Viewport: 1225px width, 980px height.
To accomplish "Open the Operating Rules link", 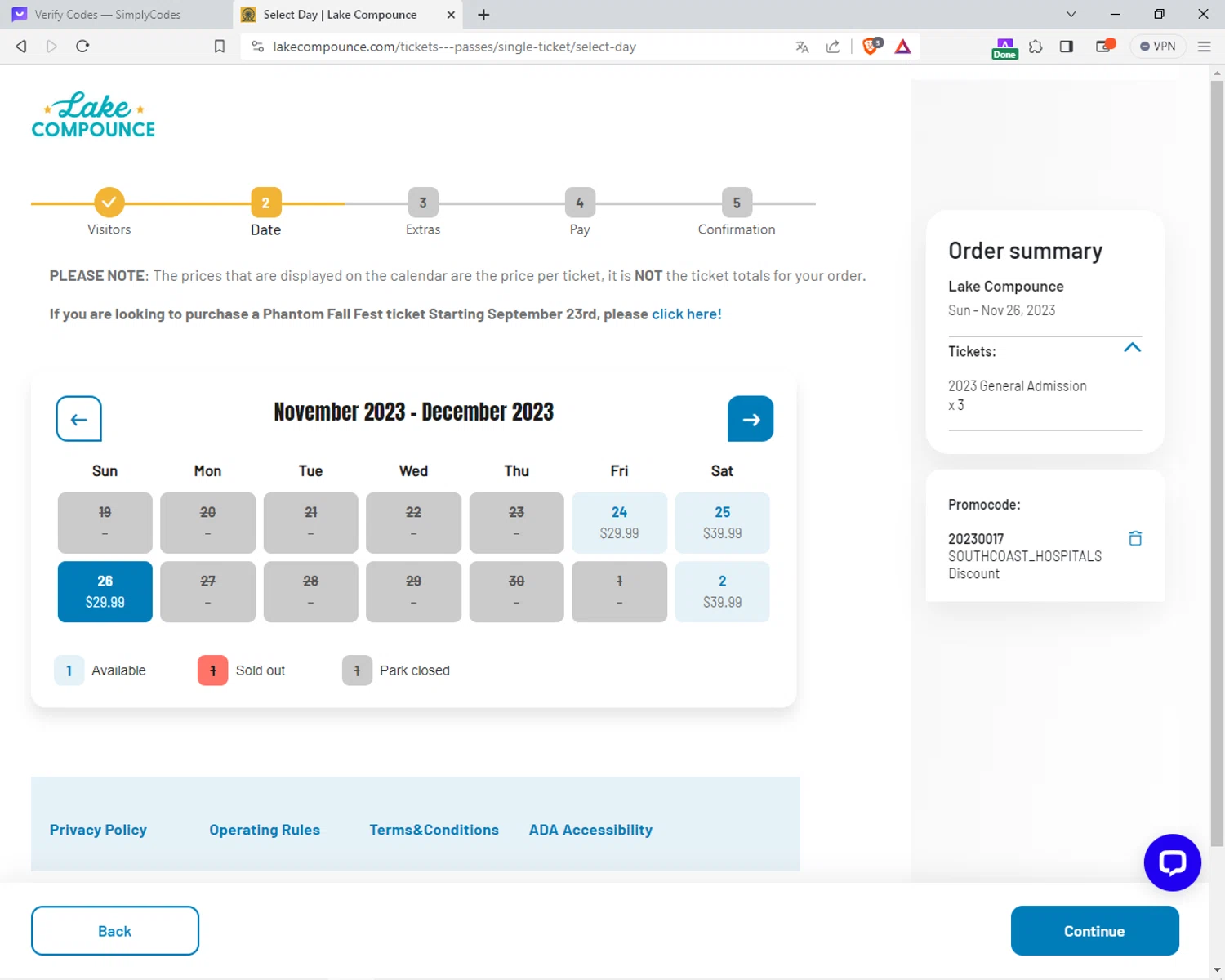I will pos(265,830).
